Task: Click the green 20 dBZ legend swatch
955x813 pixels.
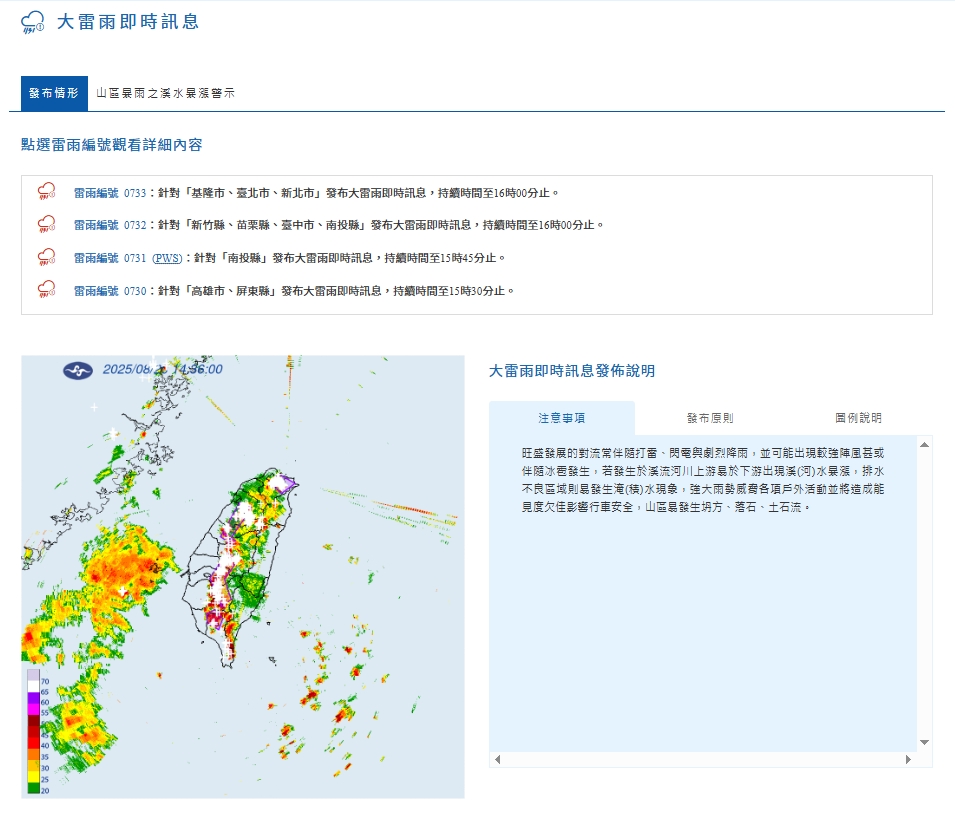Action: 33,790
